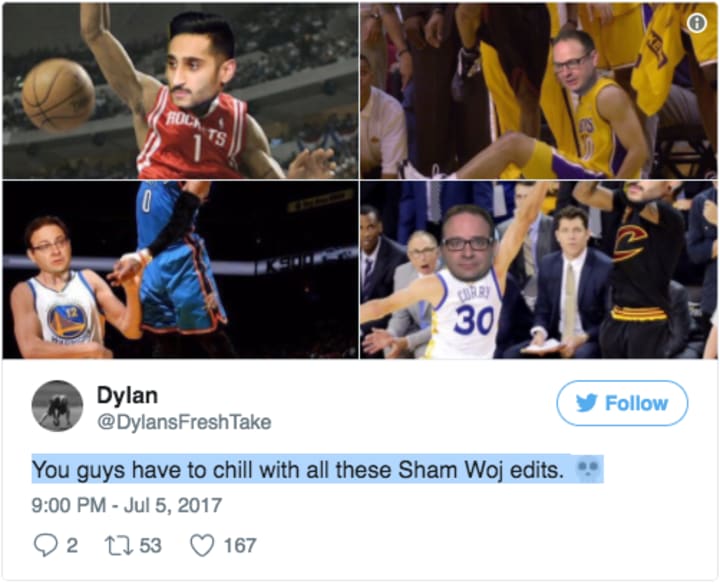Open the Lakers bench photo
Image resolution: width=720 pixels, height=584 pixels.
point(538,91)
